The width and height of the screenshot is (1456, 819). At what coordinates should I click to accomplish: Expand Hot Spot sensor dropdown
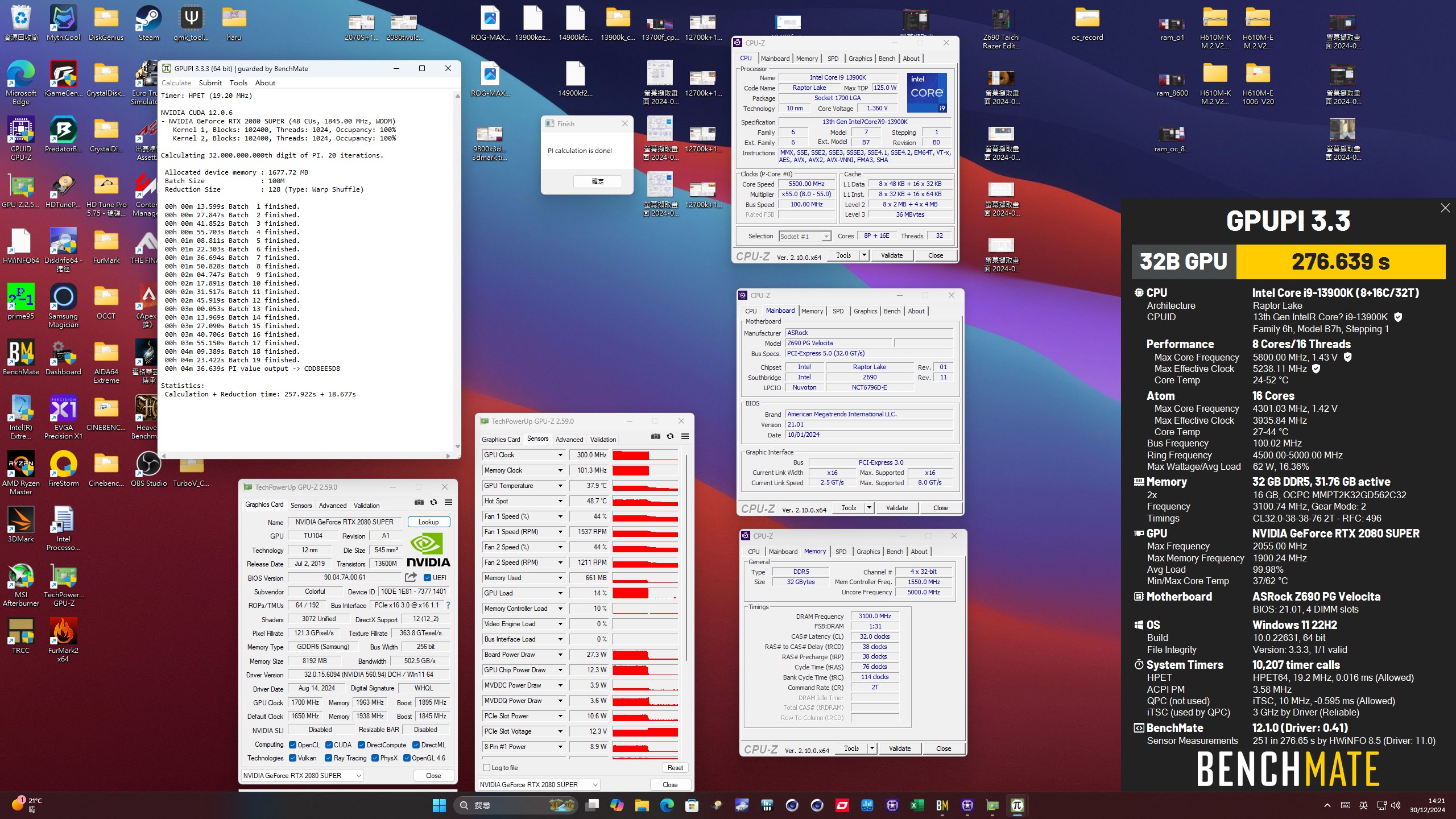click(x=560, y=501)
